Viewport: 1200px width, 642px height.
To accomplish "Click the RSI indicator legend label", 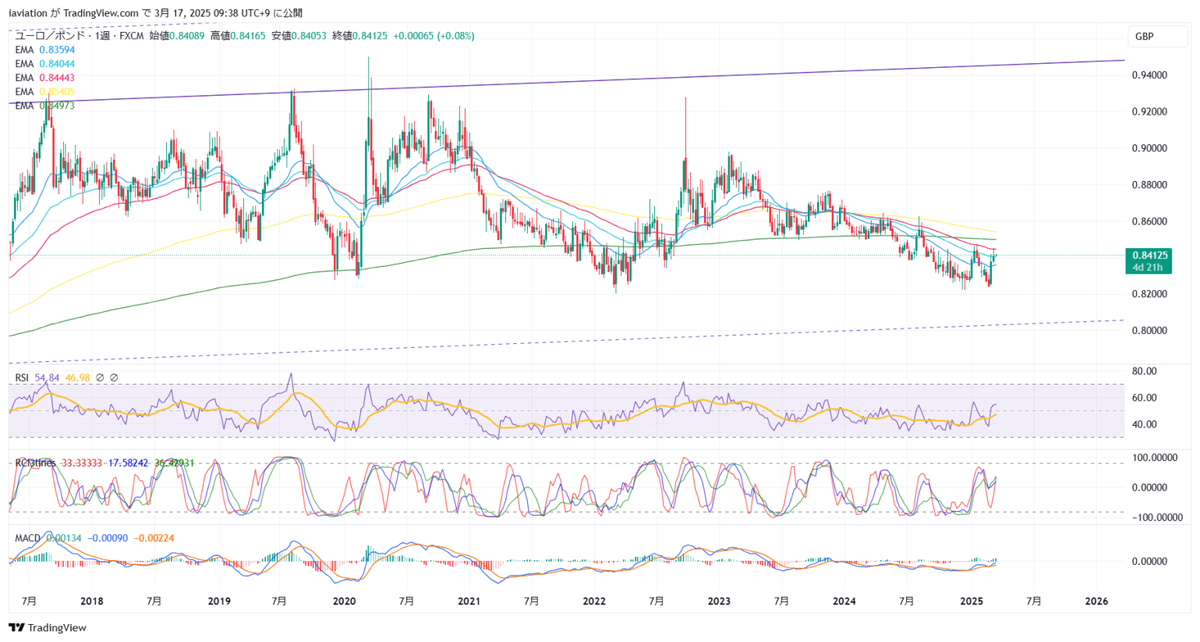I will click(21, 377).
